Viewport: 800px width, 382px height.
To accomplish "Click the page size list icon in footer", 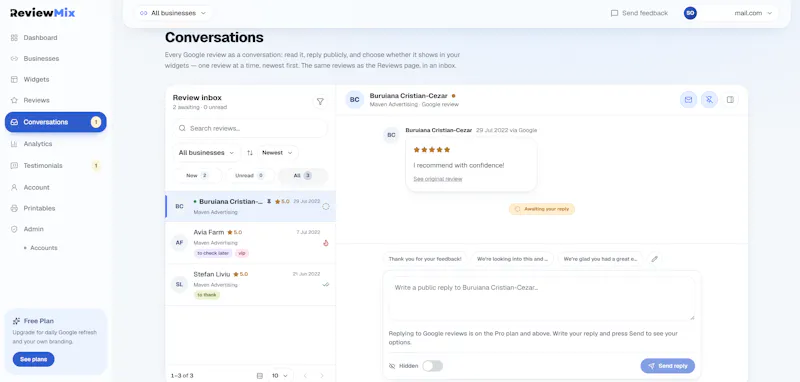I will coord(260,376).
